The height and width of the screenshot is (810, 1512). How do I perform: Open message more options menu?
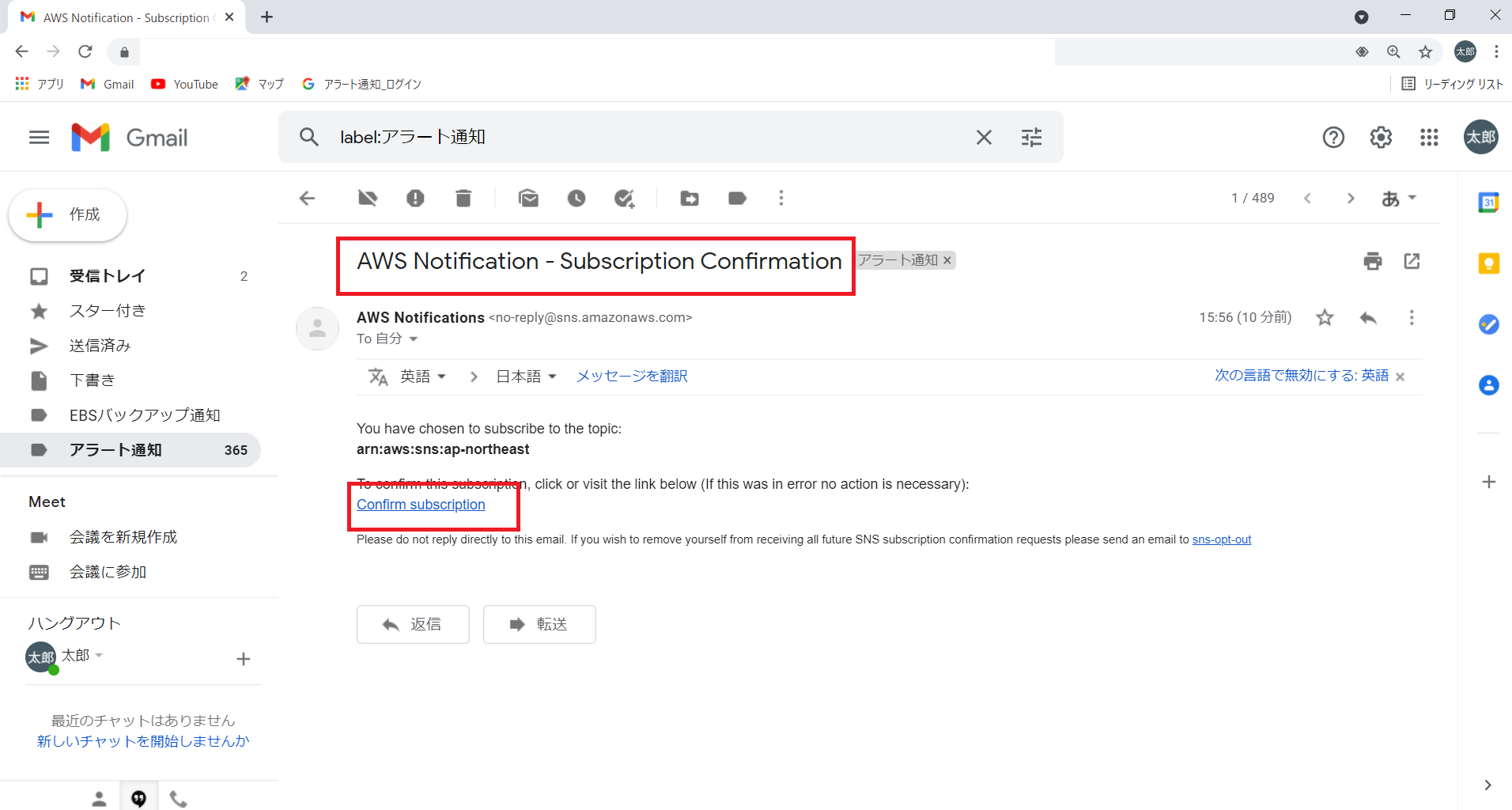coord(1412,318)
